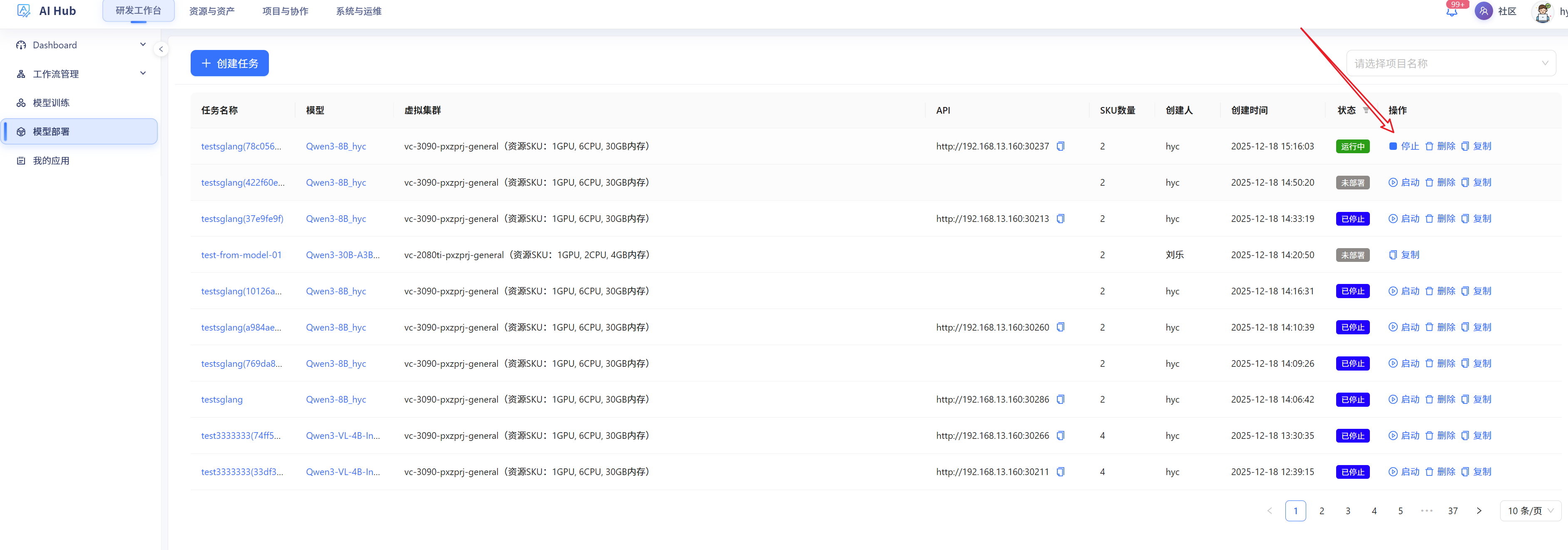Stop the running testsglang(78c056...) task

1404,146
